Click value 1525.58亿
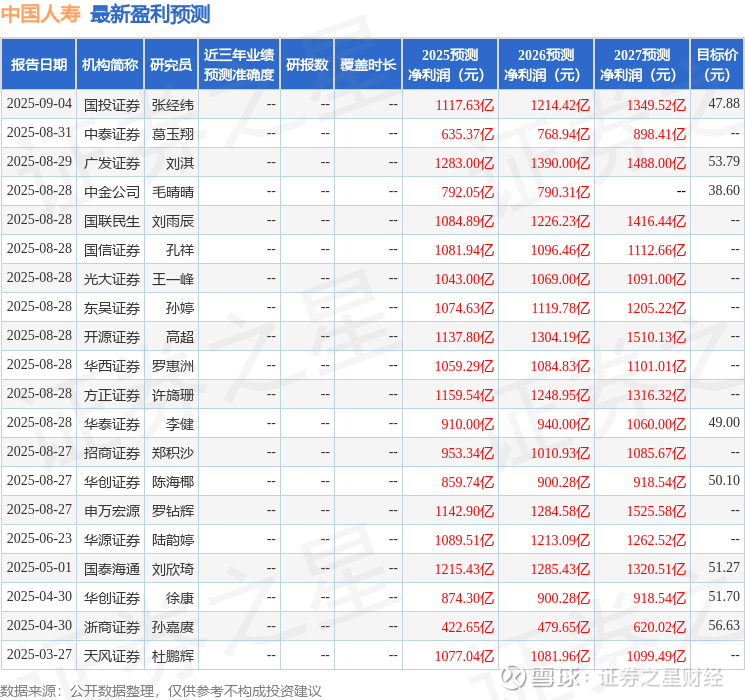745x700 pixels. tap(657, 511)
